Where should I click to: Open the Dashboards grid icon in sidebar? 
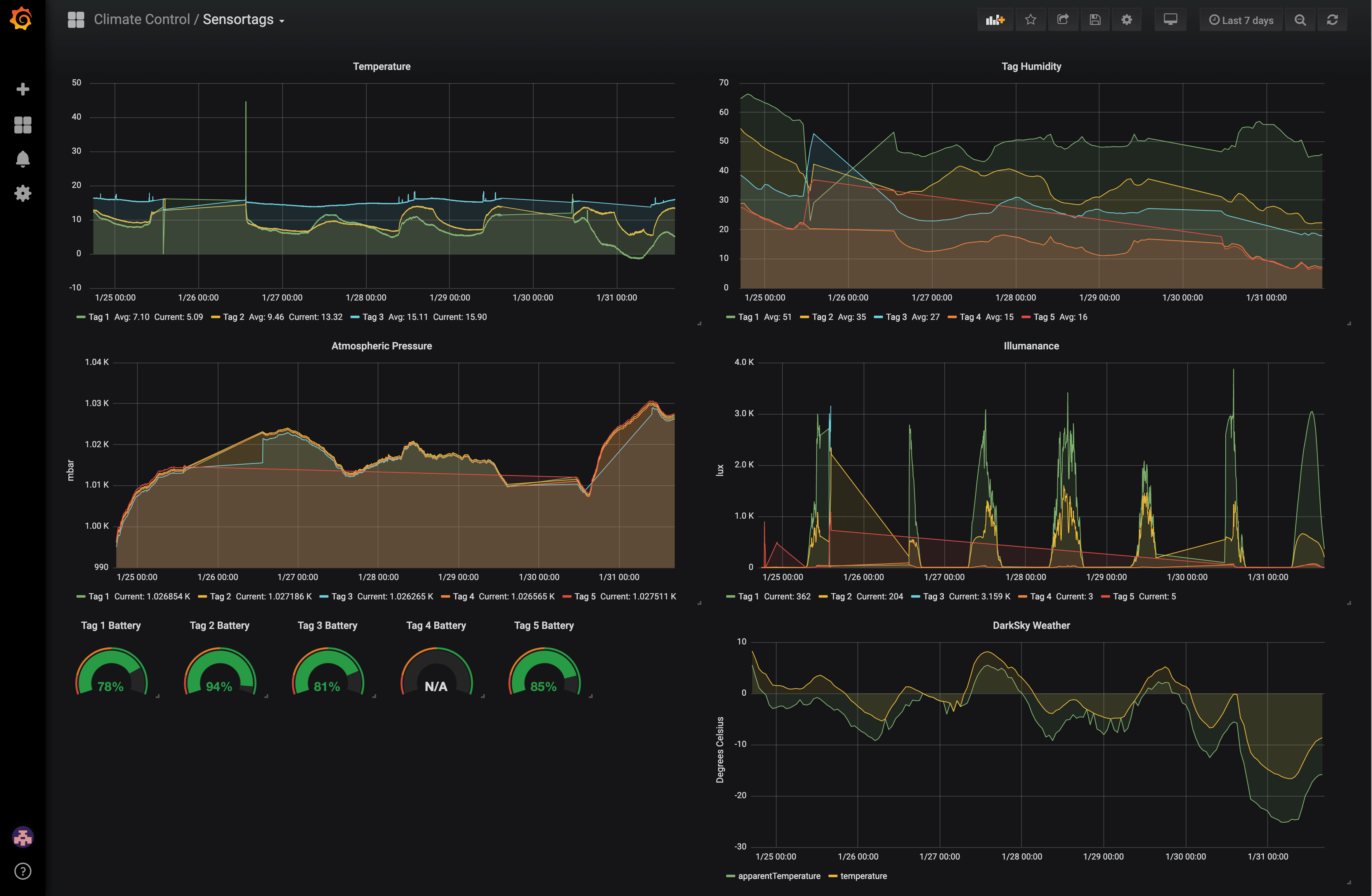pos(23,125)
